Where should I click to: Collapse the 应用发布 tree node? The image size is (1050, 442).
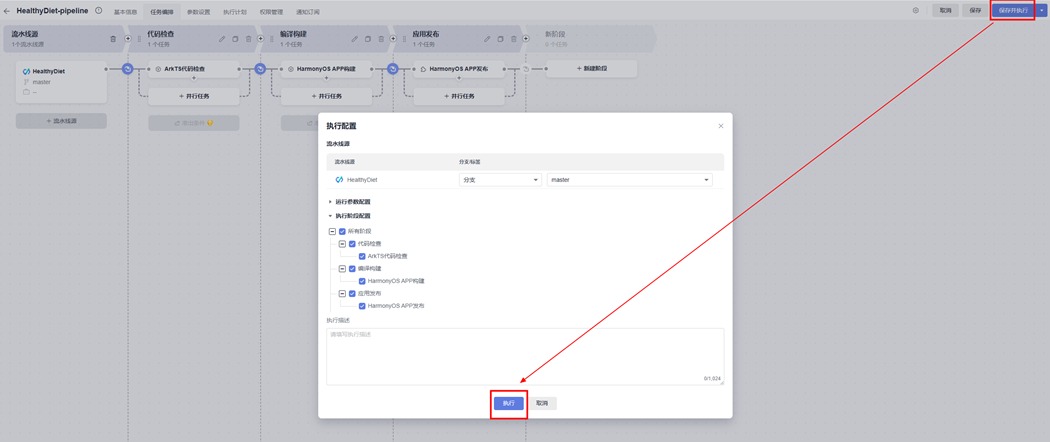(x=342, y=293)
